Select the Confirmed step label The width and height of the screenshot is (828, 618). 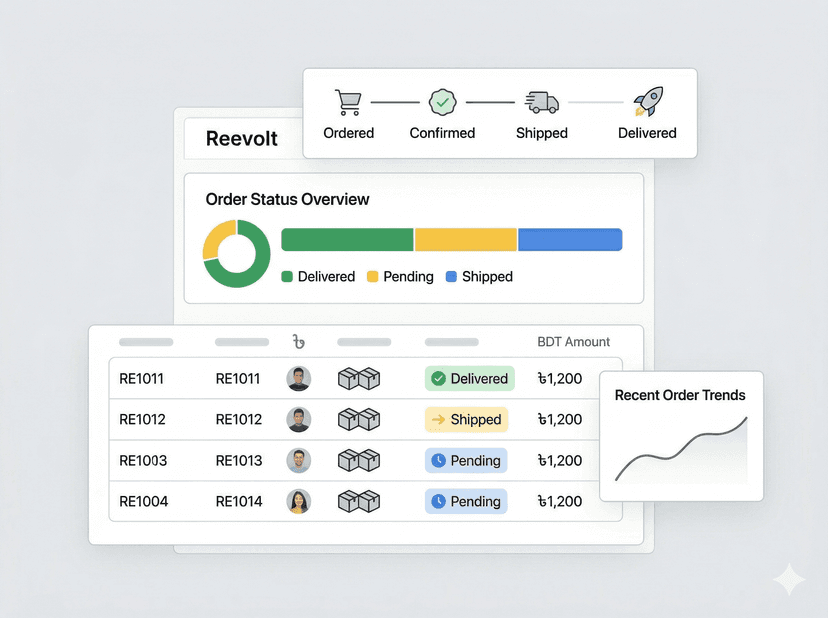(443, 133)
